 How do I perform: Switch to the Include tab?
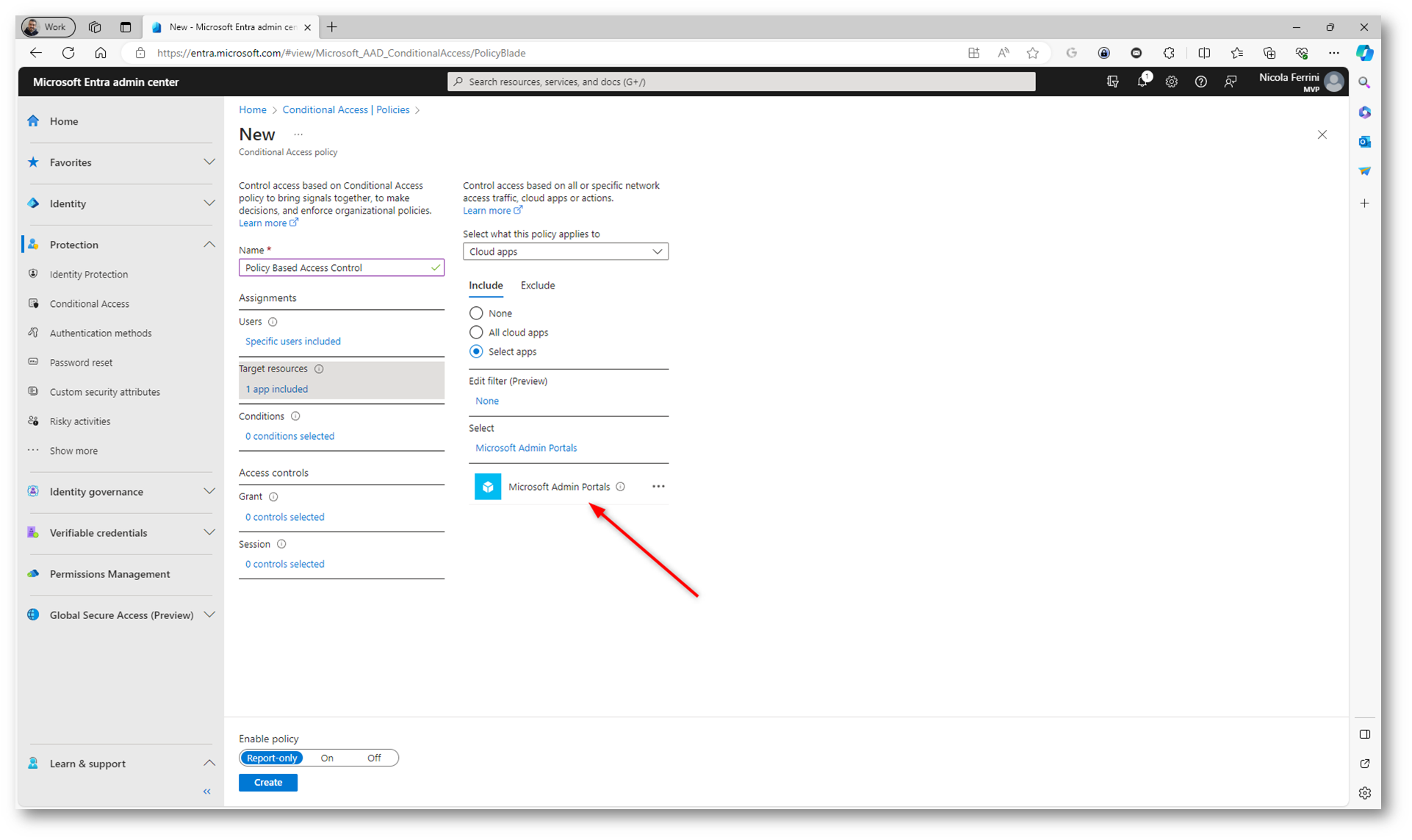click(x=486, y=286)
